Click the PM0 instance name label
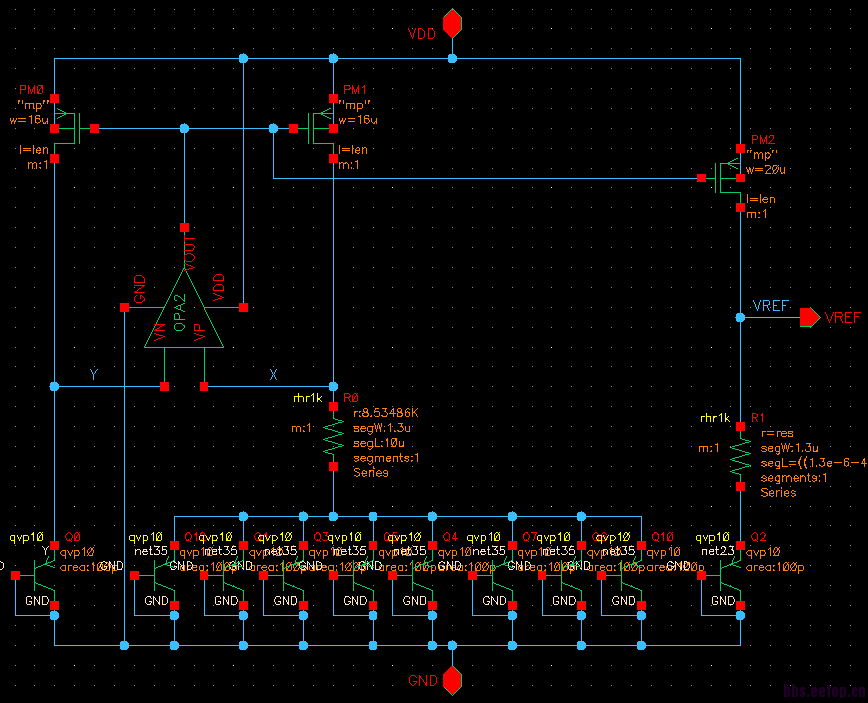 (32, 90)
